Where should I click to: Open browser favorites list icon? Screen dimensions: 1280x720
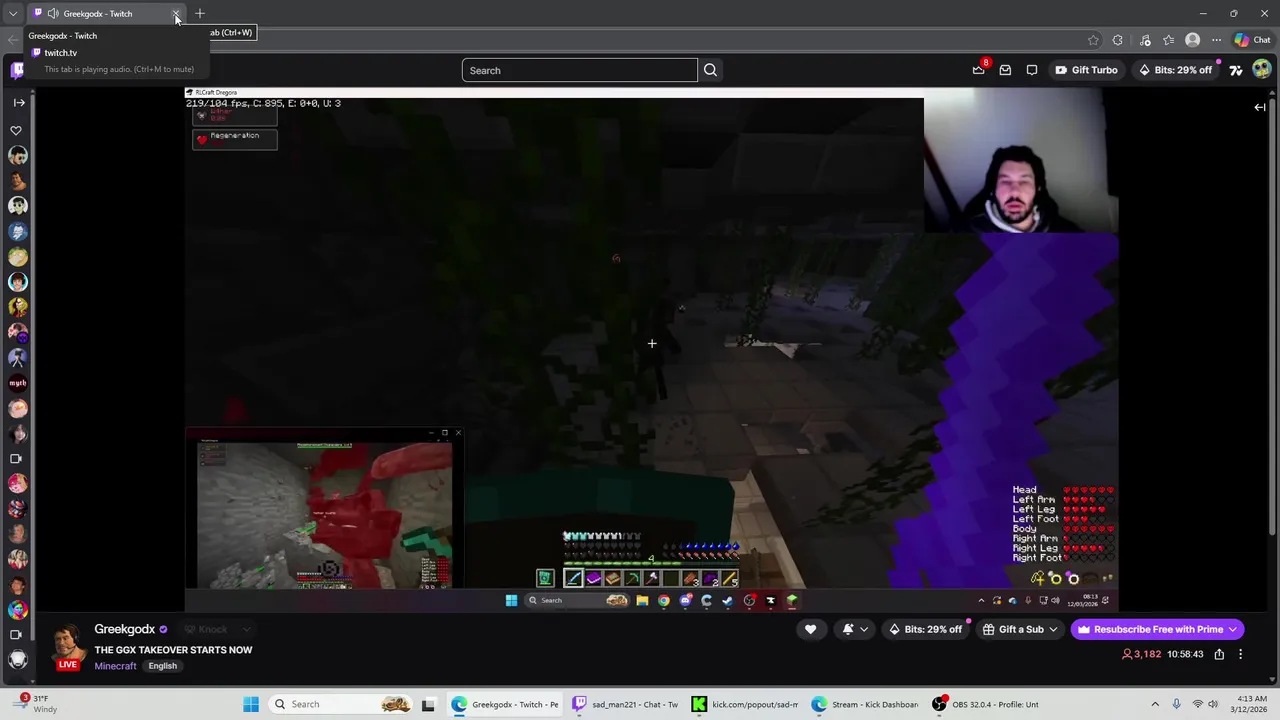coord(1168,40)
